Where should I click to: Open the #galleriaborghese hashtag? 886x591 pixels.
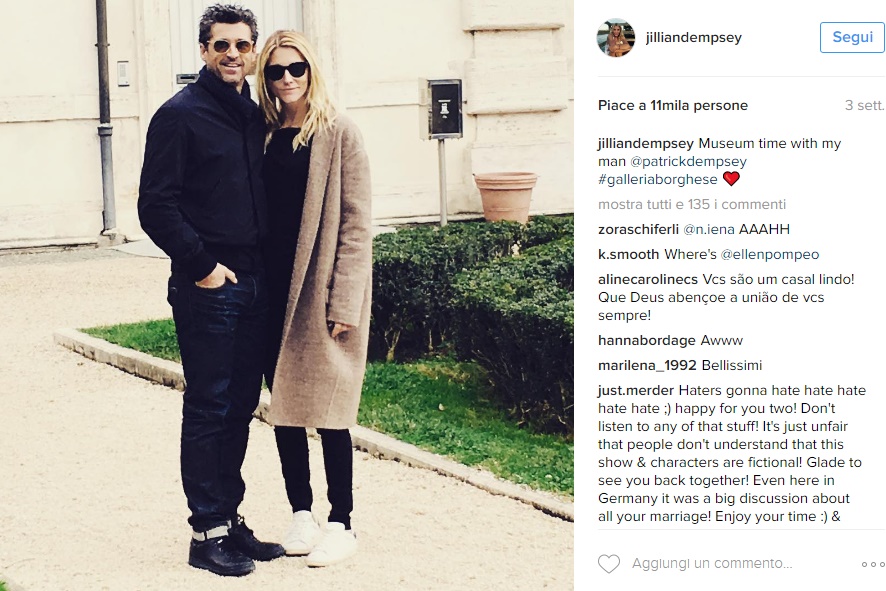click(658, 180)
